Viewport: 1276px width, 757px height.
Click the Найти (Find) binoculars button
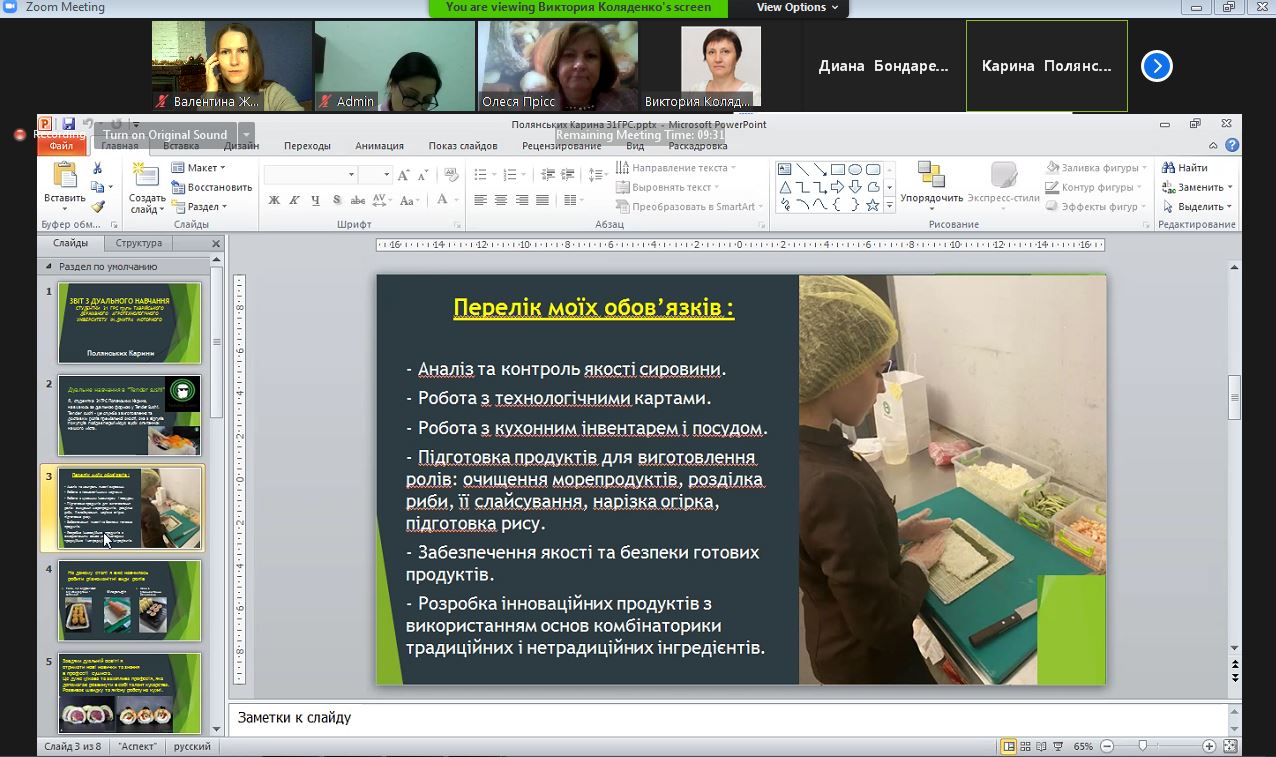[x=1185, y=168]
